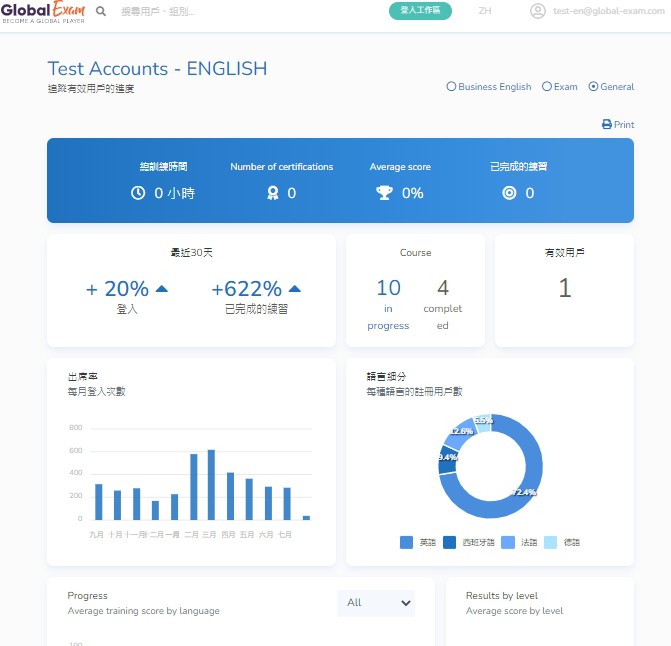Click the up arrow beside +622%
This screenshot has height=646, width=671.
pyautogui.click(x=294, y=289)
